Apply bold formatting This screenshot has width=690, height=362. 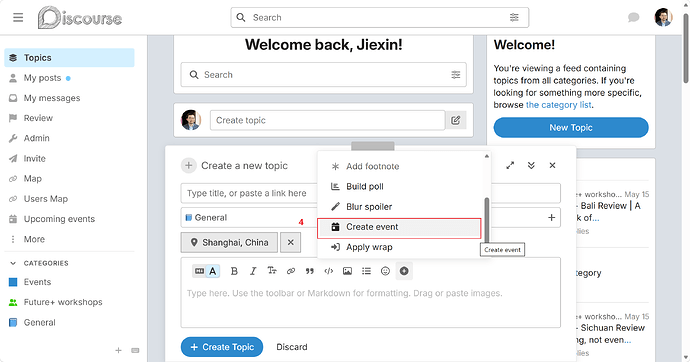coord(234,271)
